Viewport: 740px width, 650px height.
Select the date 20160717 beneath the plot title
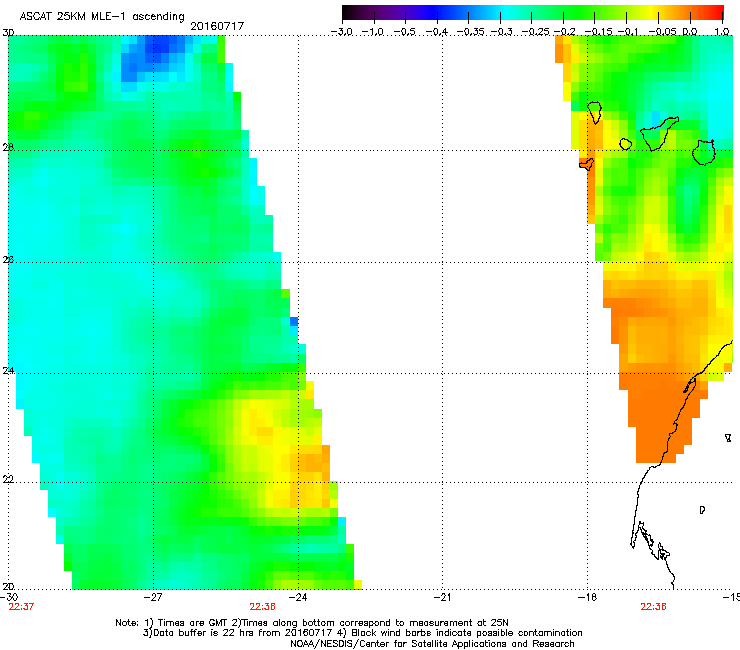217,26
